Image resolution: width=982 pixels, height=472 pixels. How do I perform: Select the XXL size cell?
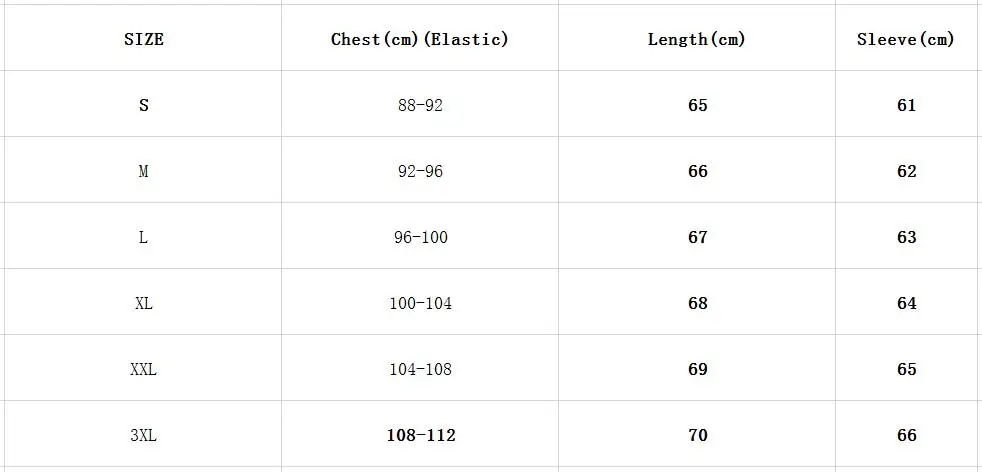coord(143,368)
